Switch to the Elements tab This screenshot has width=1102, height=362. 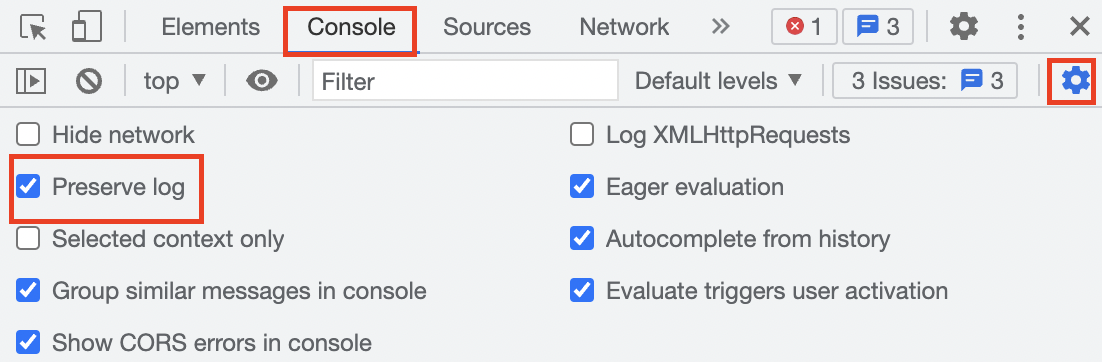click(210, 27)
